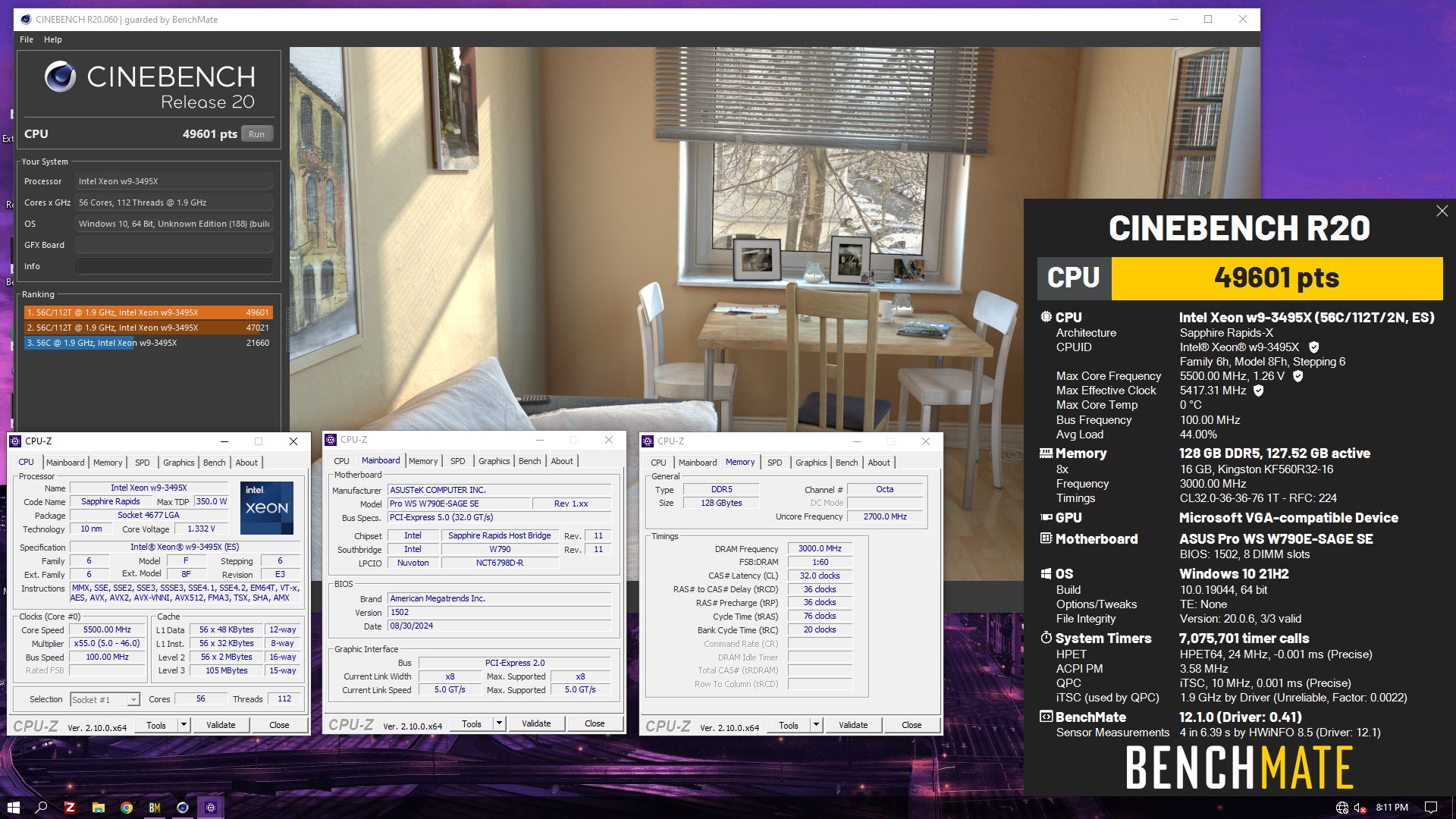Click the yellow 49601 pts score bar
The image size is (1456, 819).
tap(1277, 278)
